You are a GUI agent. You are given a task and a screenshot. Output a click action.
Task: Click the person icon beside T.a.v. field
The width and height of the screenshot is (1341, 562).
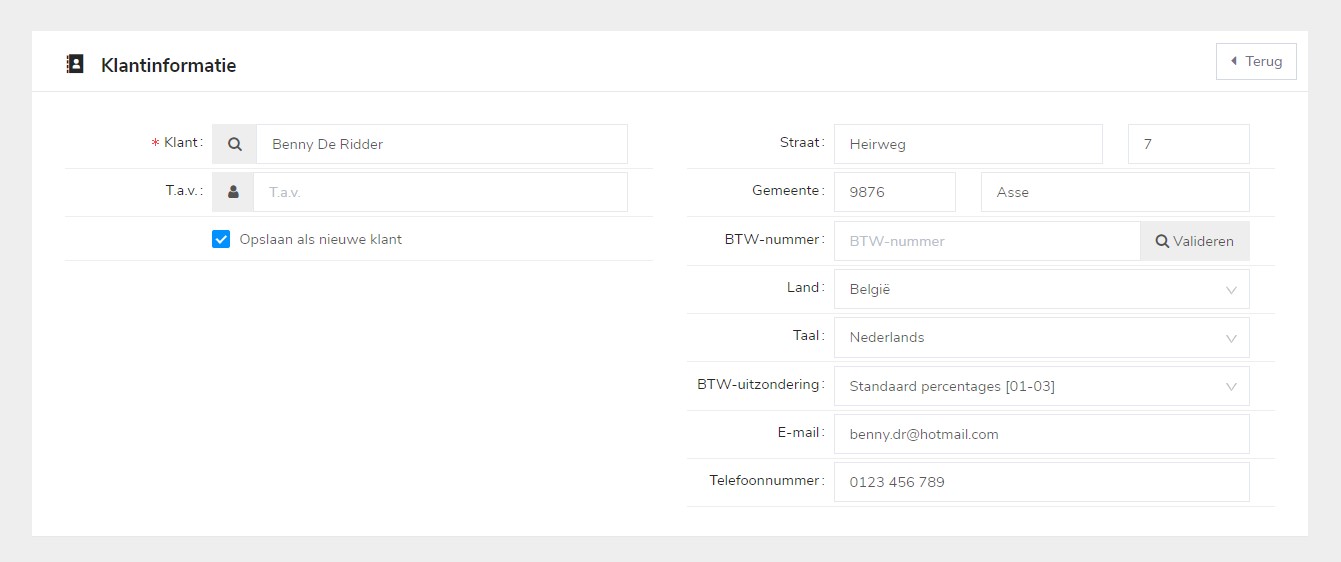(x=233, y=192)
